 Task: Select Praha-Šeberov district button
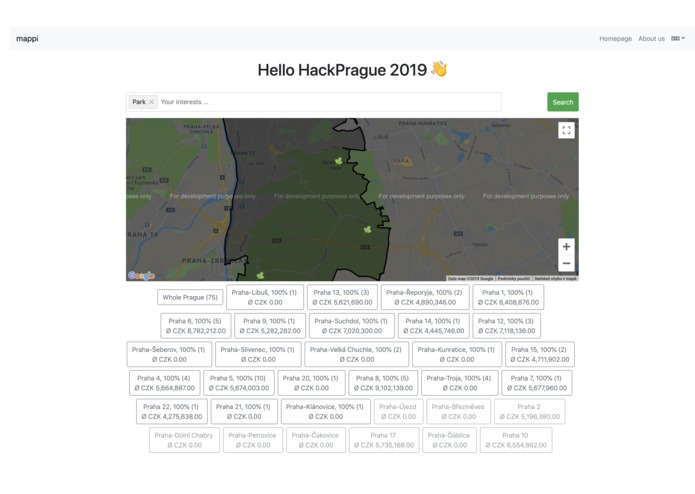coord(169,354)
